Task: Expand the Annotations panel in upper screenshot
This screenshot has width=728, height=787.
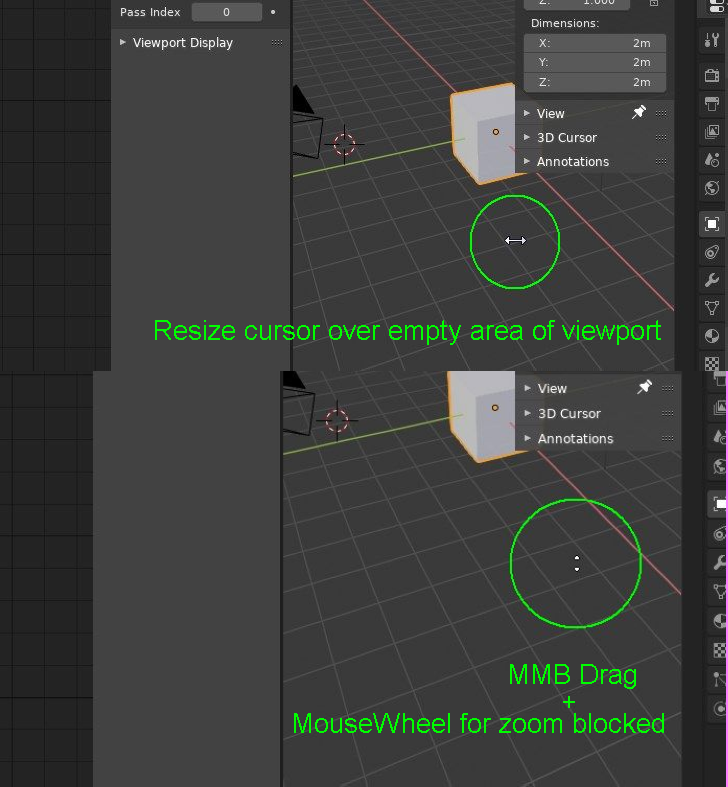Action: [x=527, y=161]
